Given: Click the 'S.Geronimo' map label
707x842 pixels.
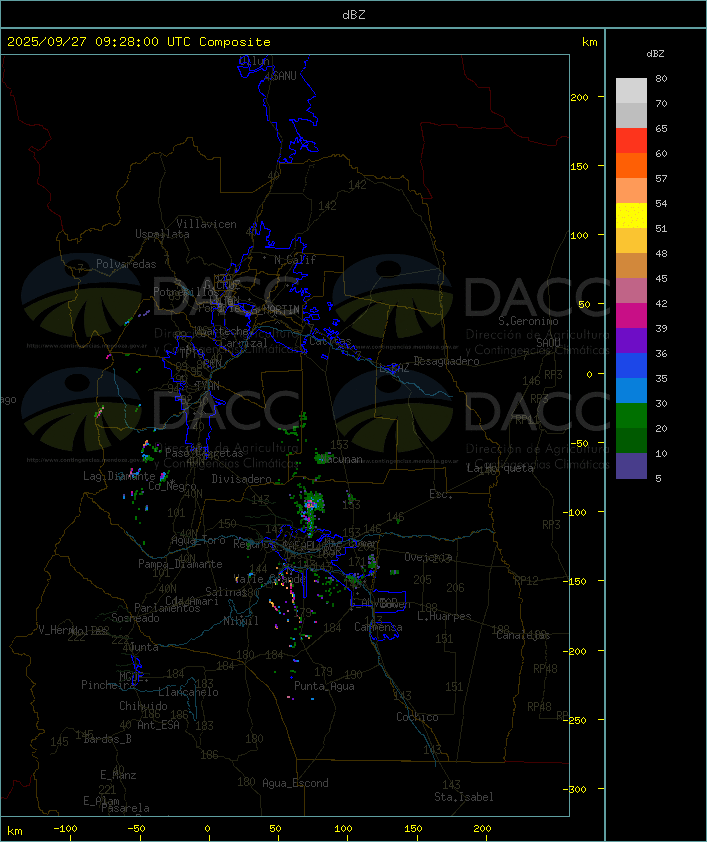Looking at the screenshot, I should pos(528,321).
